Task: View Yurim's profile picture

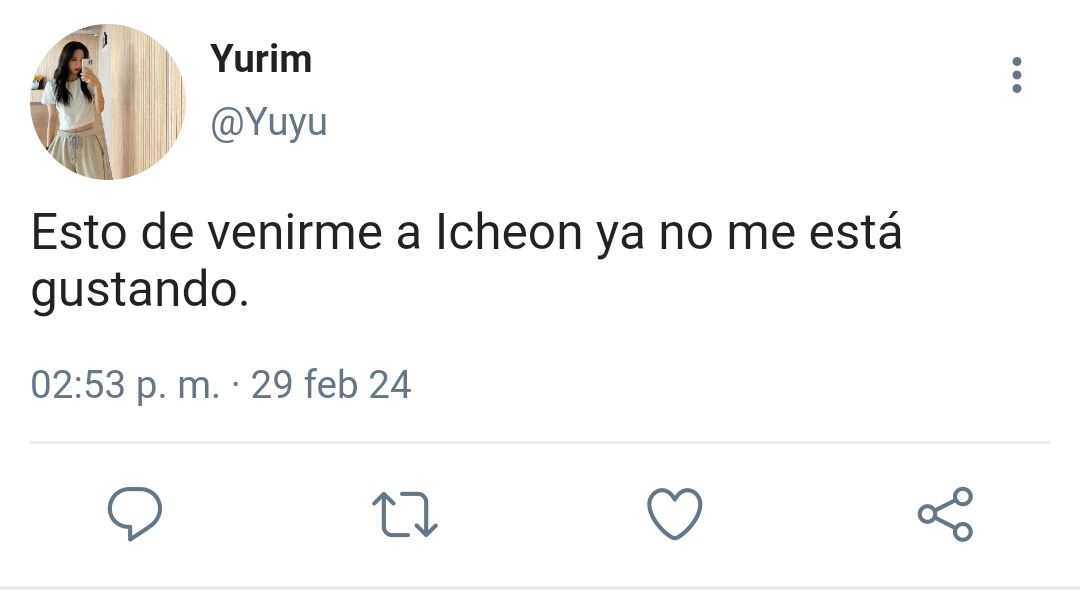Action: (107, 102)
